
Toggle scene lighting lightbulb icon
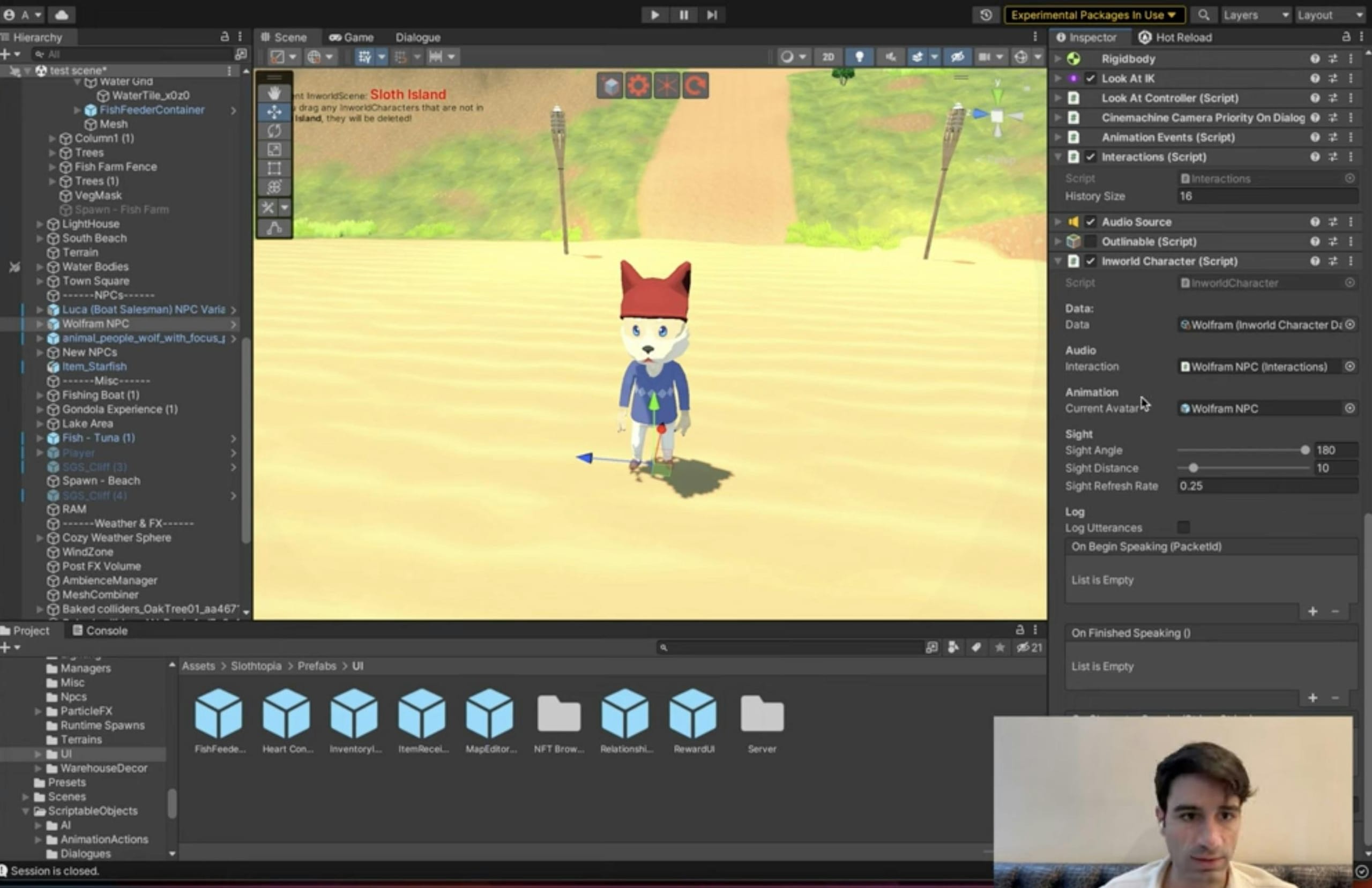859,56
